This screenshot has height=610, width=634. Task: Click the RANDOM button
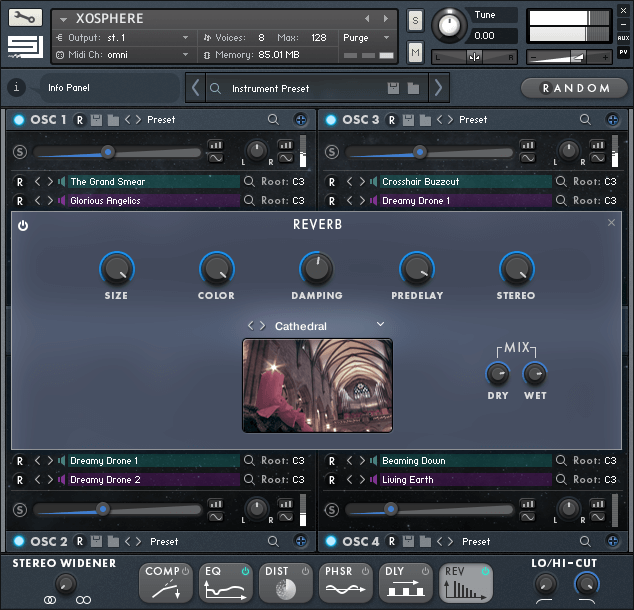(574, 88)
